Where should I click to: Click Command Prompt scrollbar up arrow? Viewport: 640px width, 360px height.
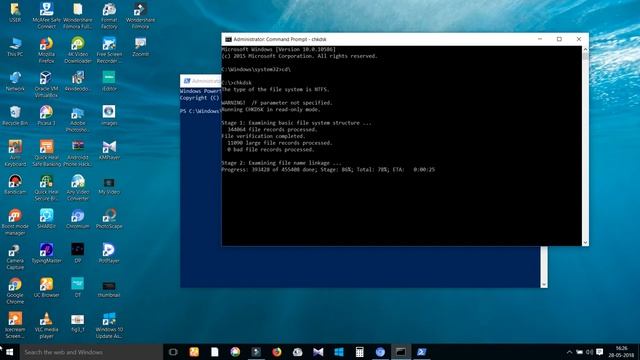click(x=585, y=49)
